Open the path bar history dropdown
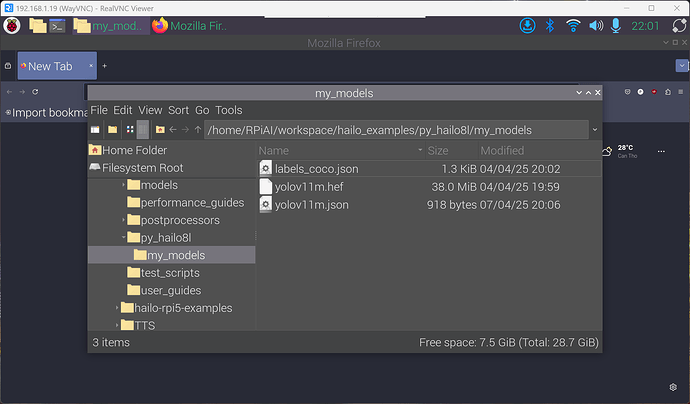Screen dimensions: 690x404 [x=595, y=129]
